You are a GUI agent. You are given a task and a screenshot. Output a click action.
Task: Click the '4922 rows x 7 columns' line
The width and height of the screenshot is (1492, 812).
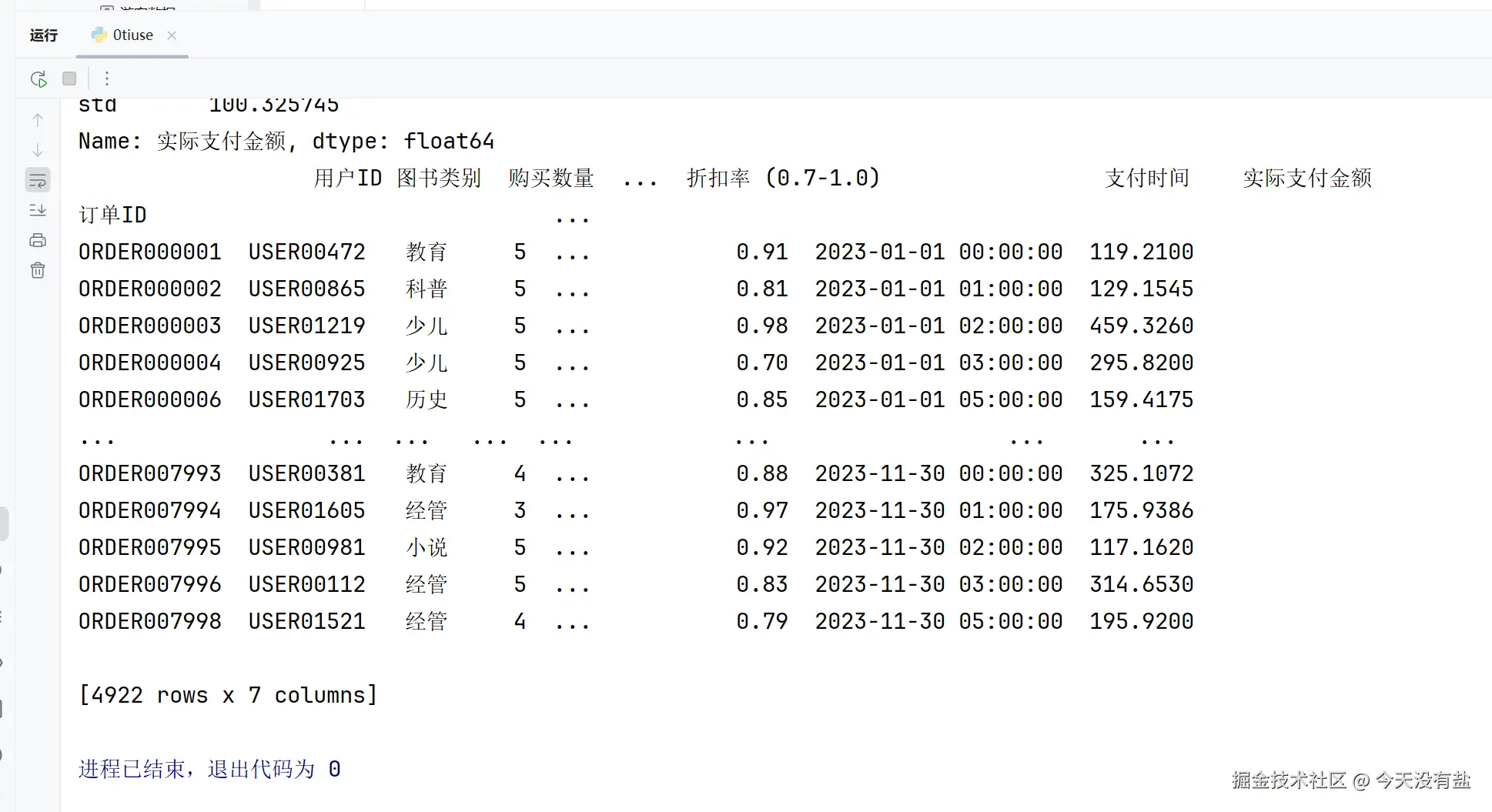point(228,695)
